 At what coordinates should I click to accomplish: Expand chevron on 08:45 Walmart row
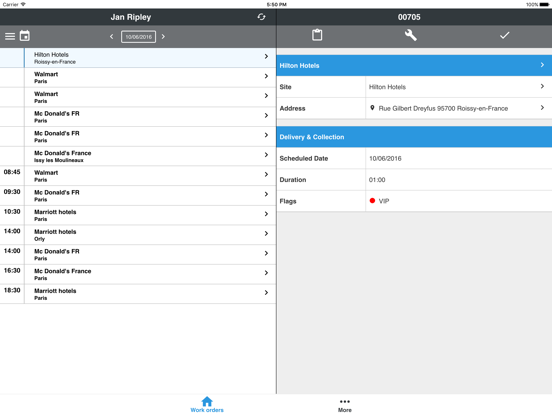(x=266, y=175)
